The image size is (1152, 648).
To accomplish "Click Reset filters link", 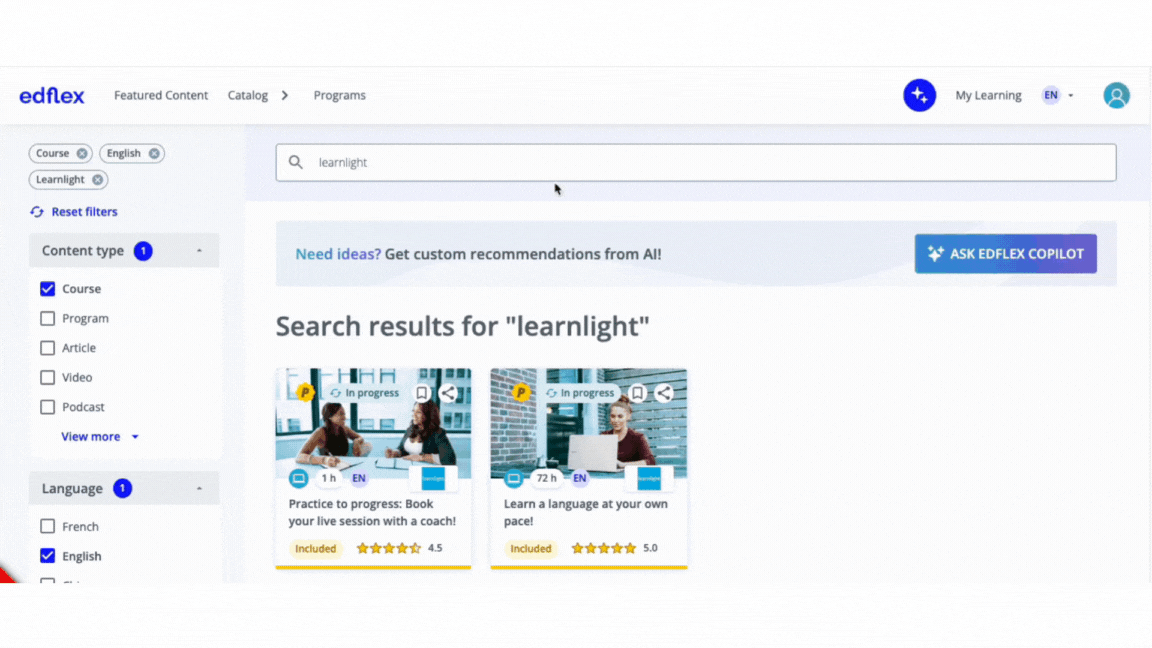I will point(84,212).
